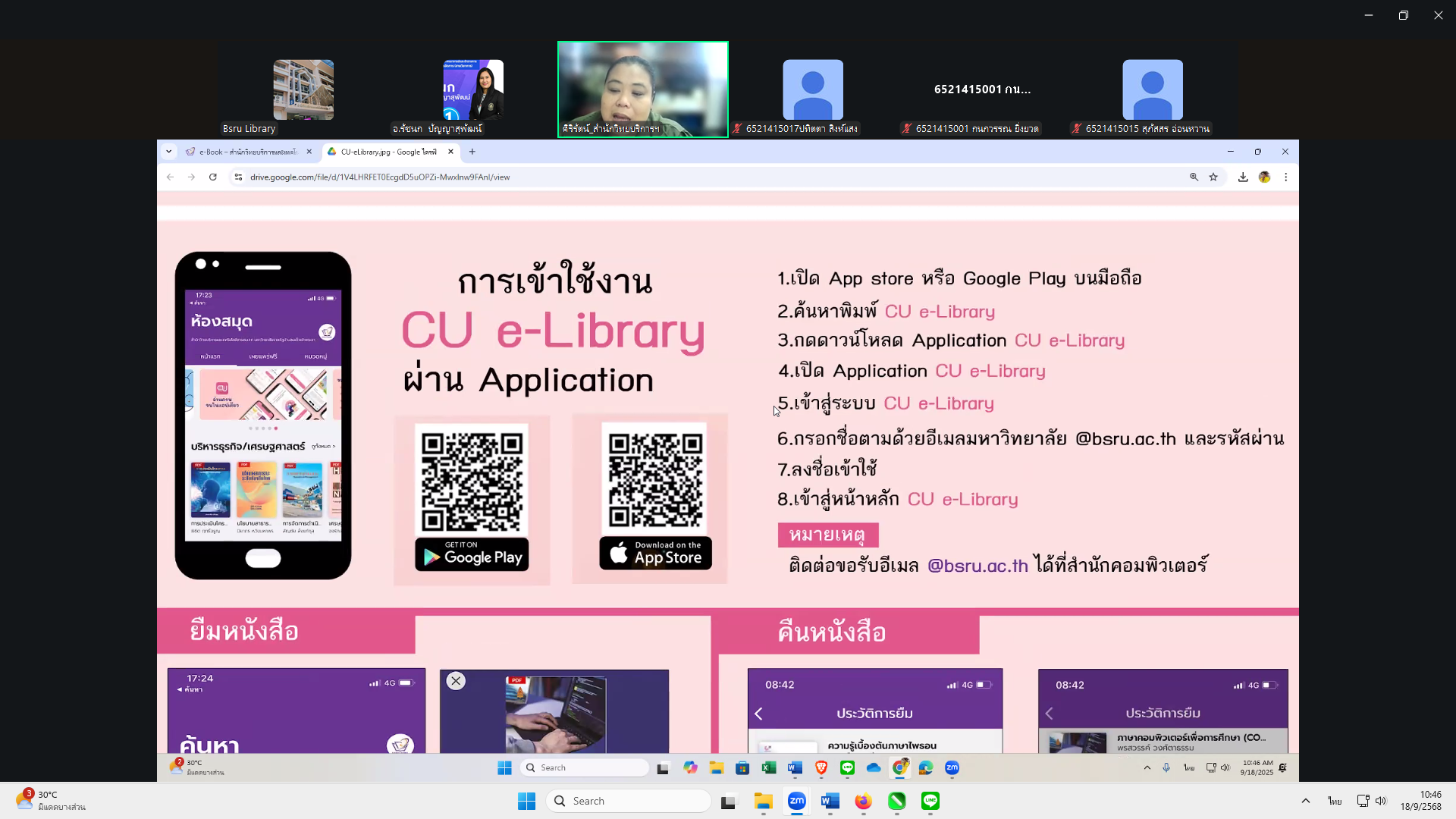Click the zoom magnifier in the address bar
Viewport: 1456px width, 819px height.
pyautogui.click(x=1194, y=177)
